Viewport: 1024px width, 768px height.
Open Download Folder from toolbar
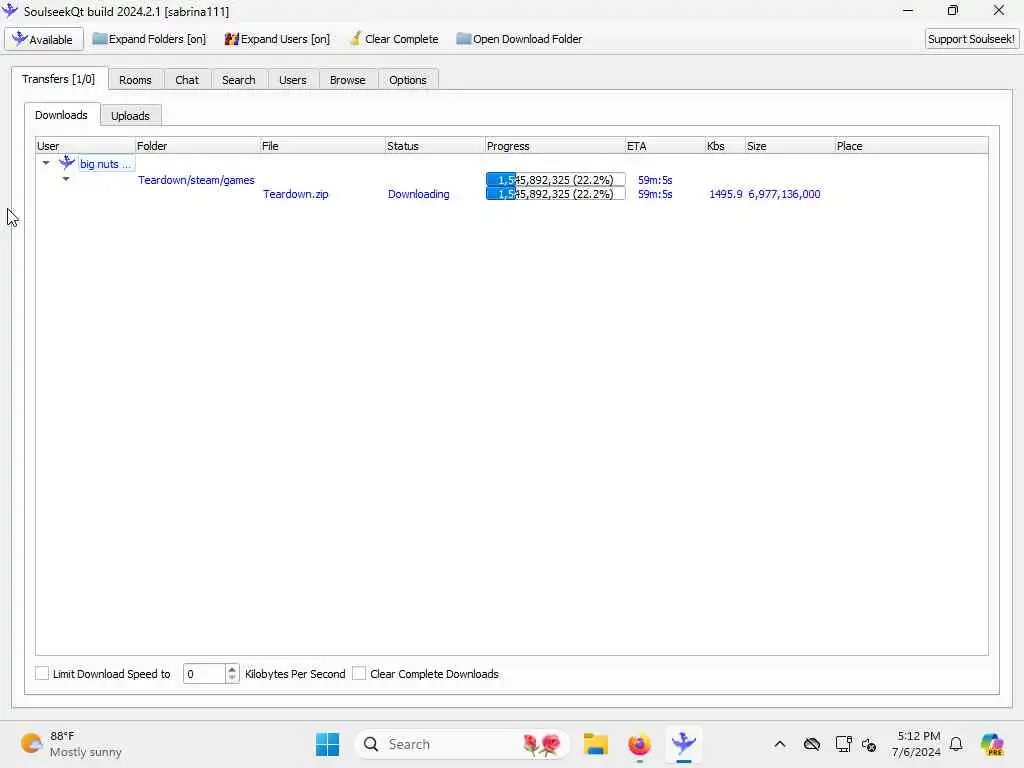click(519, 39)
